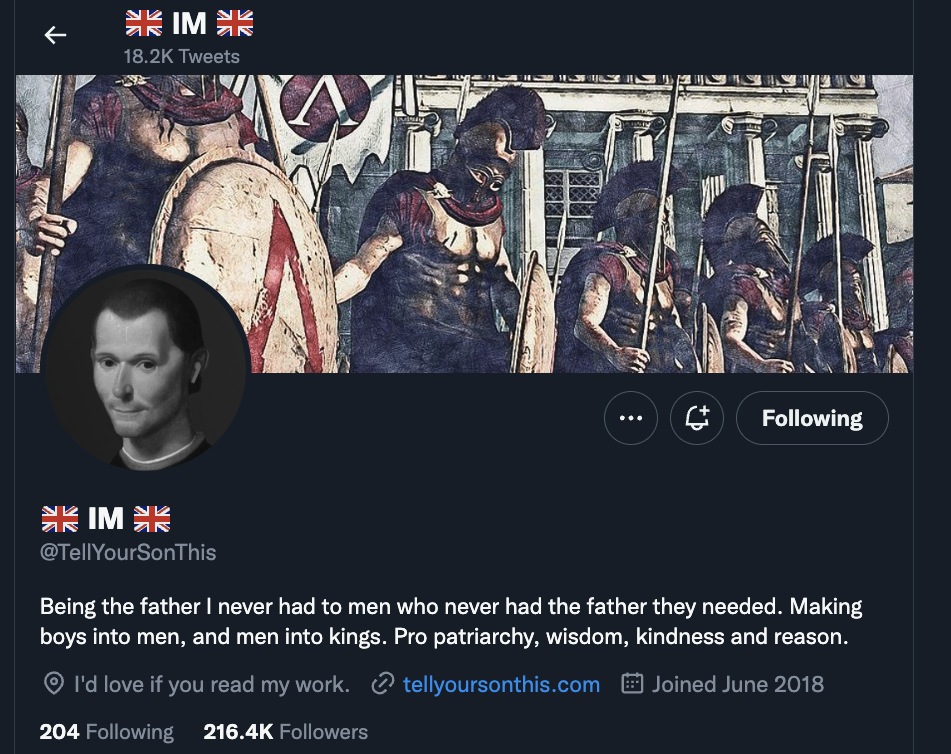Visit the tellyoursonthis.com website link
The image size is (951, 754).
click(501, 685)
